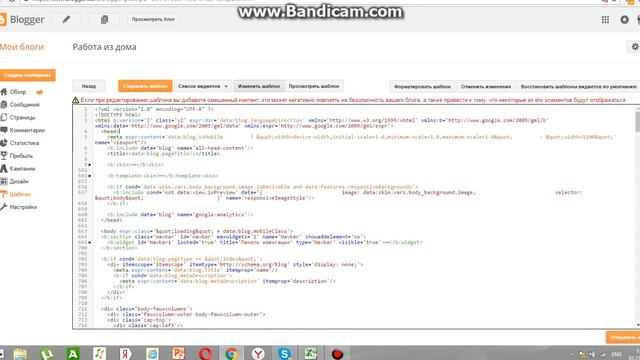The width and height of the screenshot is (640, 360).
Task: Click the speech bubble icon beside Комментарии
Action: coord(4,130)
